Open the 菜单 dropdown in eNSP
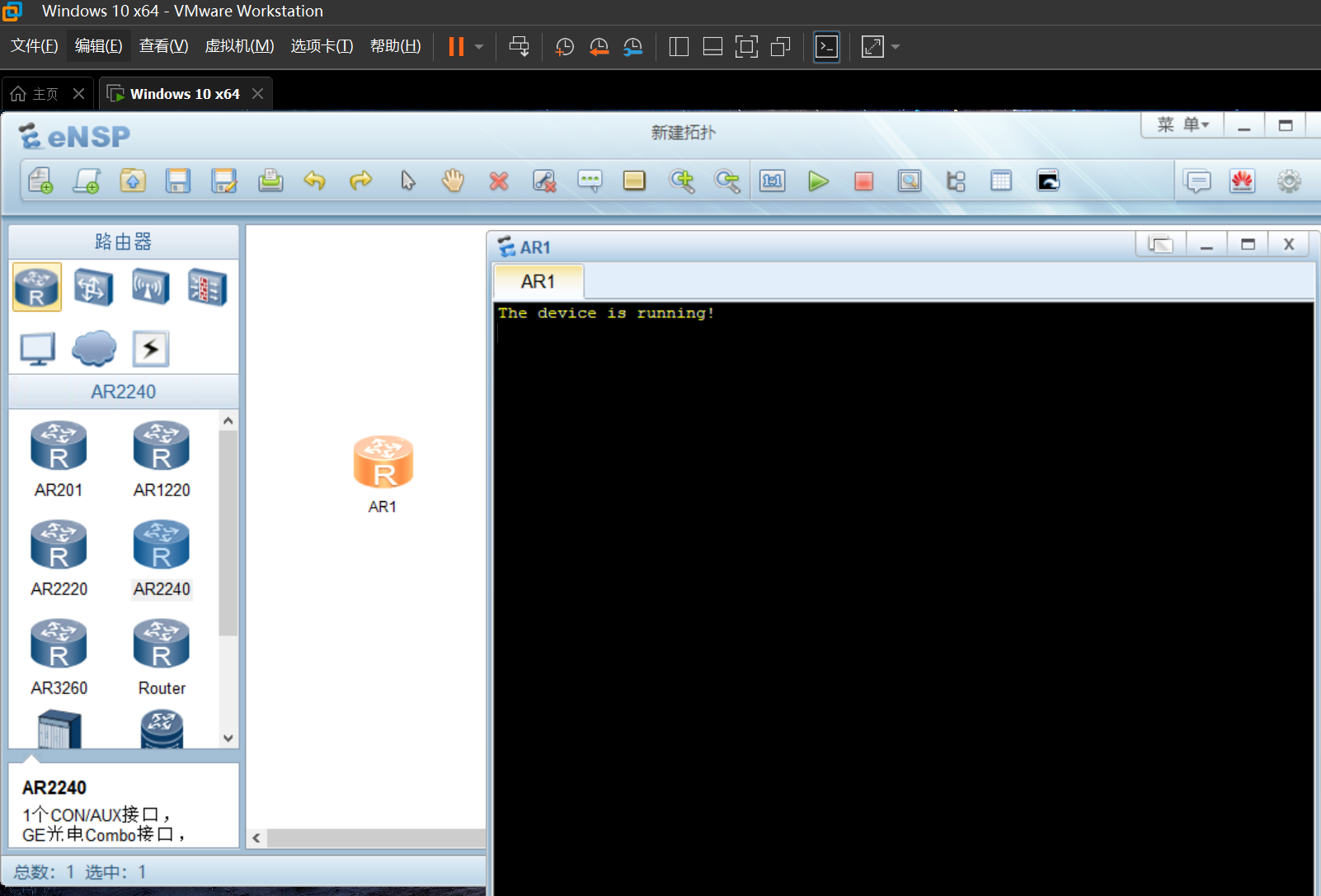Screen dimensions: 1321x896 [x=1182, y=125]
